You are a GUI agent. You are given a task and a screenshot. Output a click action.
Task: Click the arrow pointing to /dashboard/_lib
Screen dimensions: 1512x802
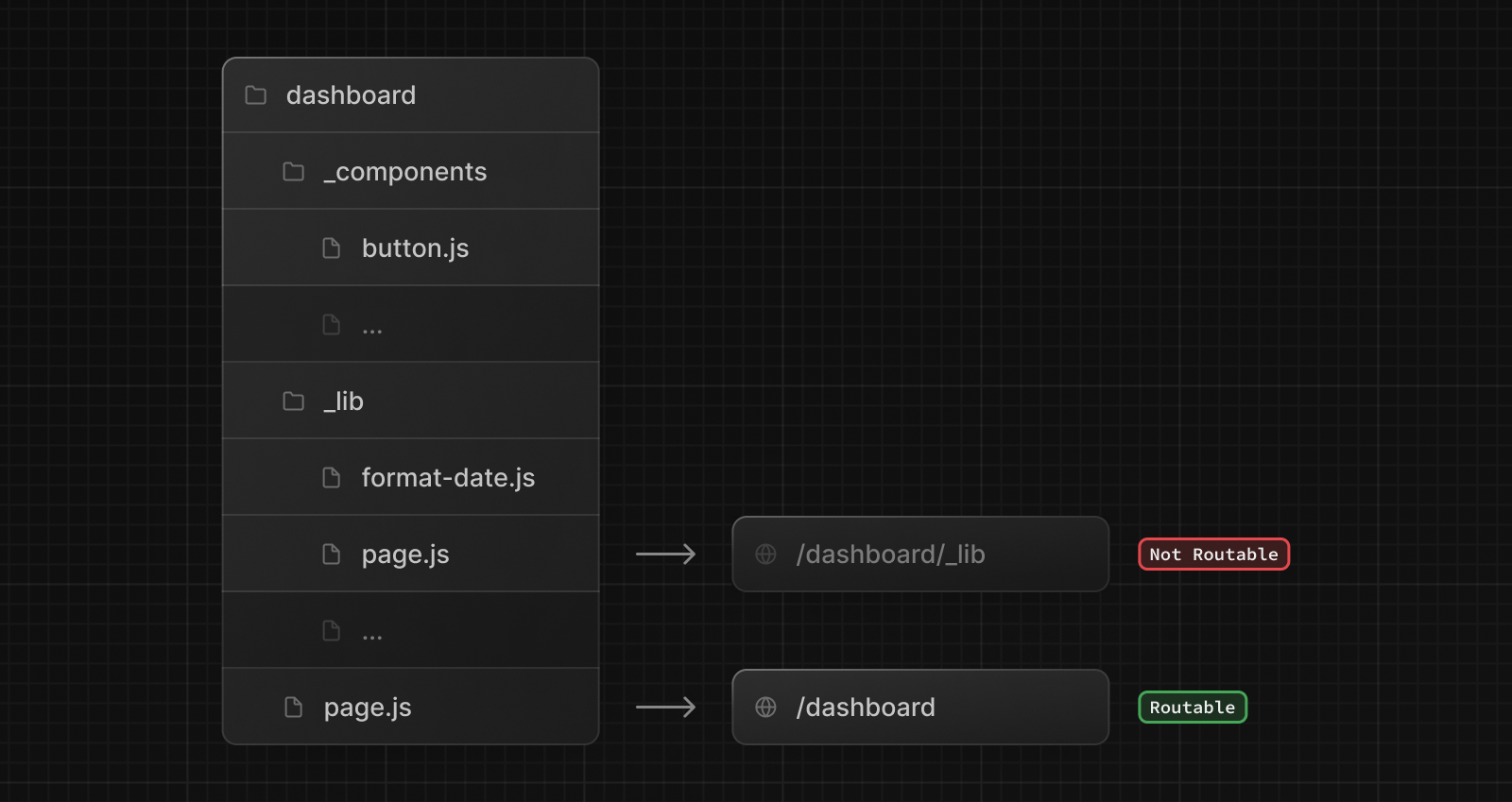tap(665, 555)
